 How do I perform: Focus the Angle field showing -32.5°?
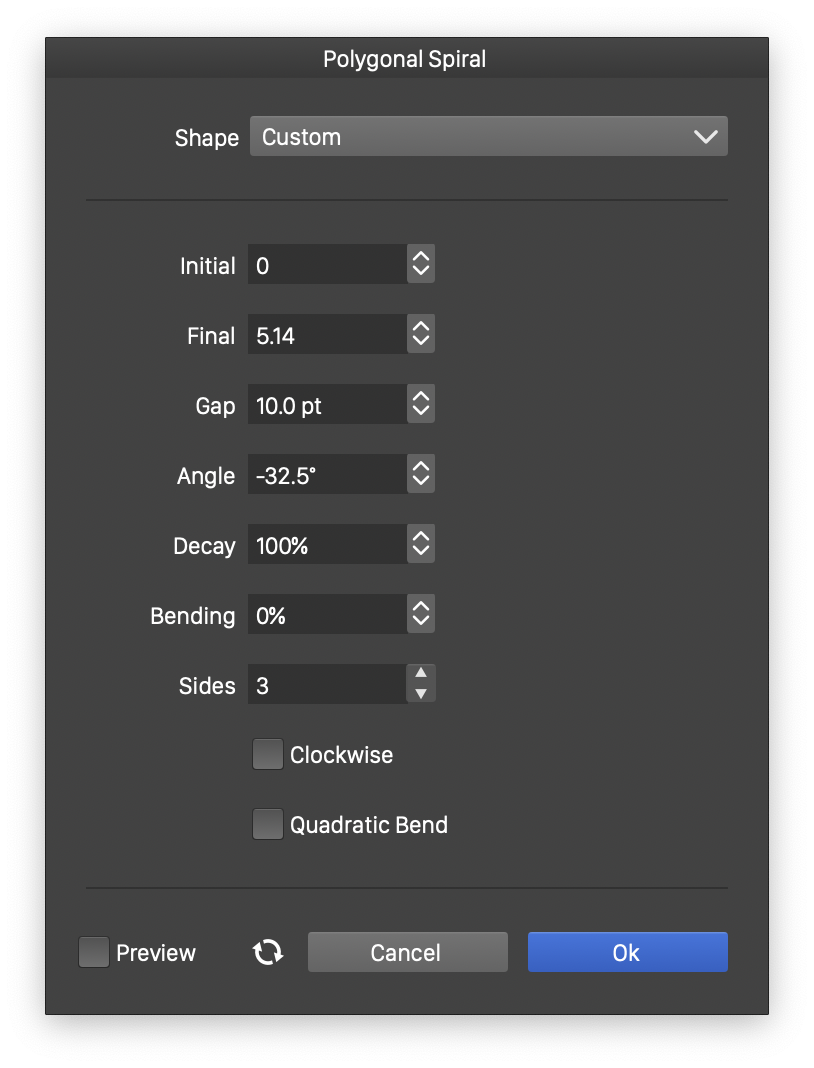[x=327, y=475]
